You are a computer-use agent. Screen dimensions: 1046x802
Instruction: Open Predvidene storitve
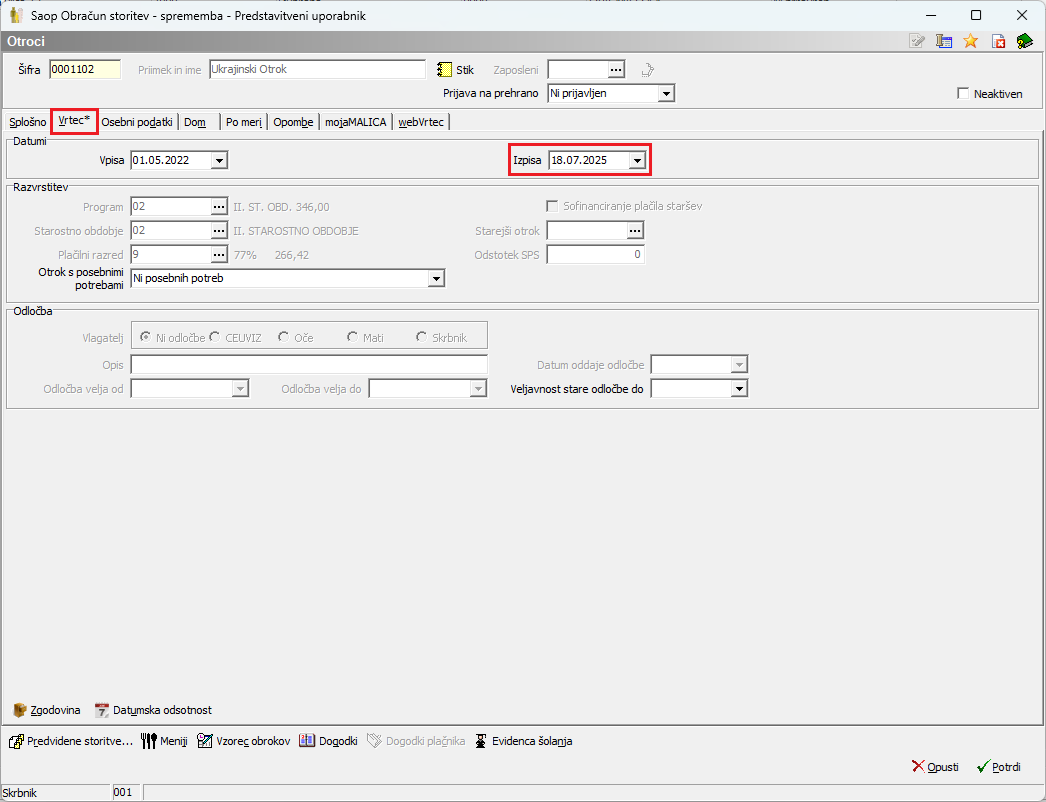click(71, 741)
